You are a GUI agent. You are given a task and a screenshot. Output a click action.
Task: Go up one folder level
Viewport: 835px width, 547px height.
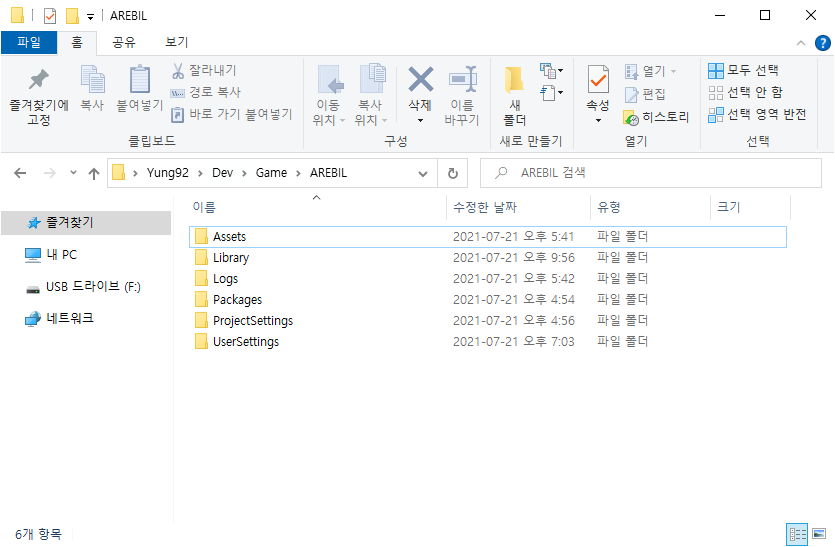tap(94, 173)
